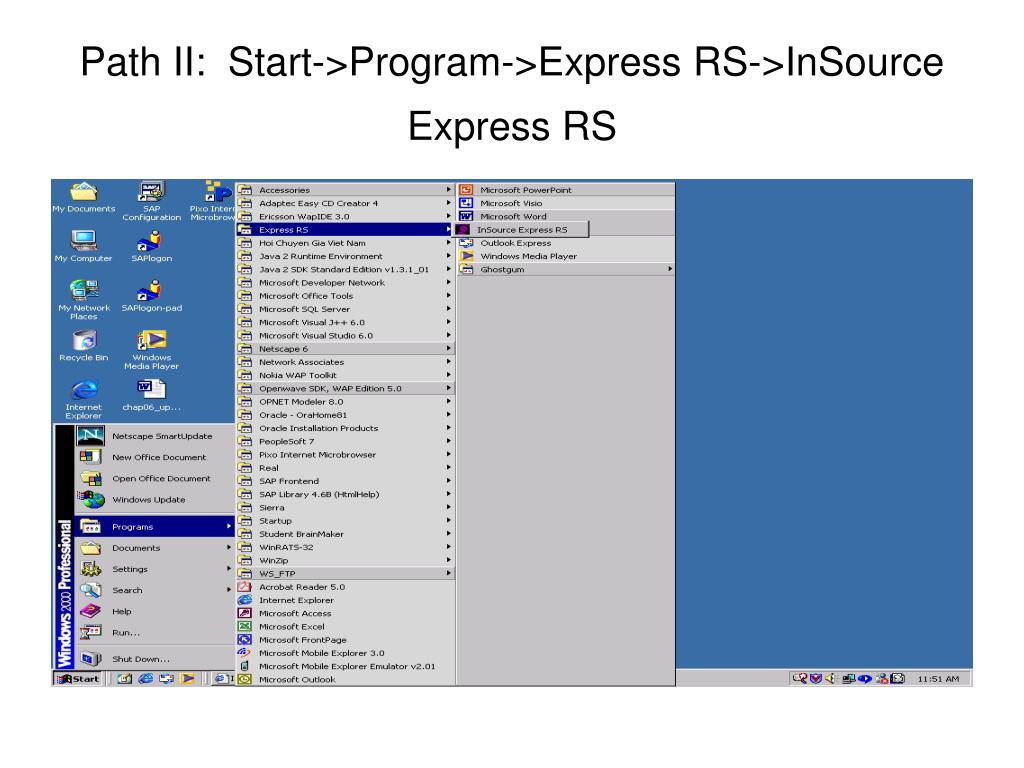Launch SAPlogon desktop shortcut
Screen dimensions: 1024x768
coord(151,246)
